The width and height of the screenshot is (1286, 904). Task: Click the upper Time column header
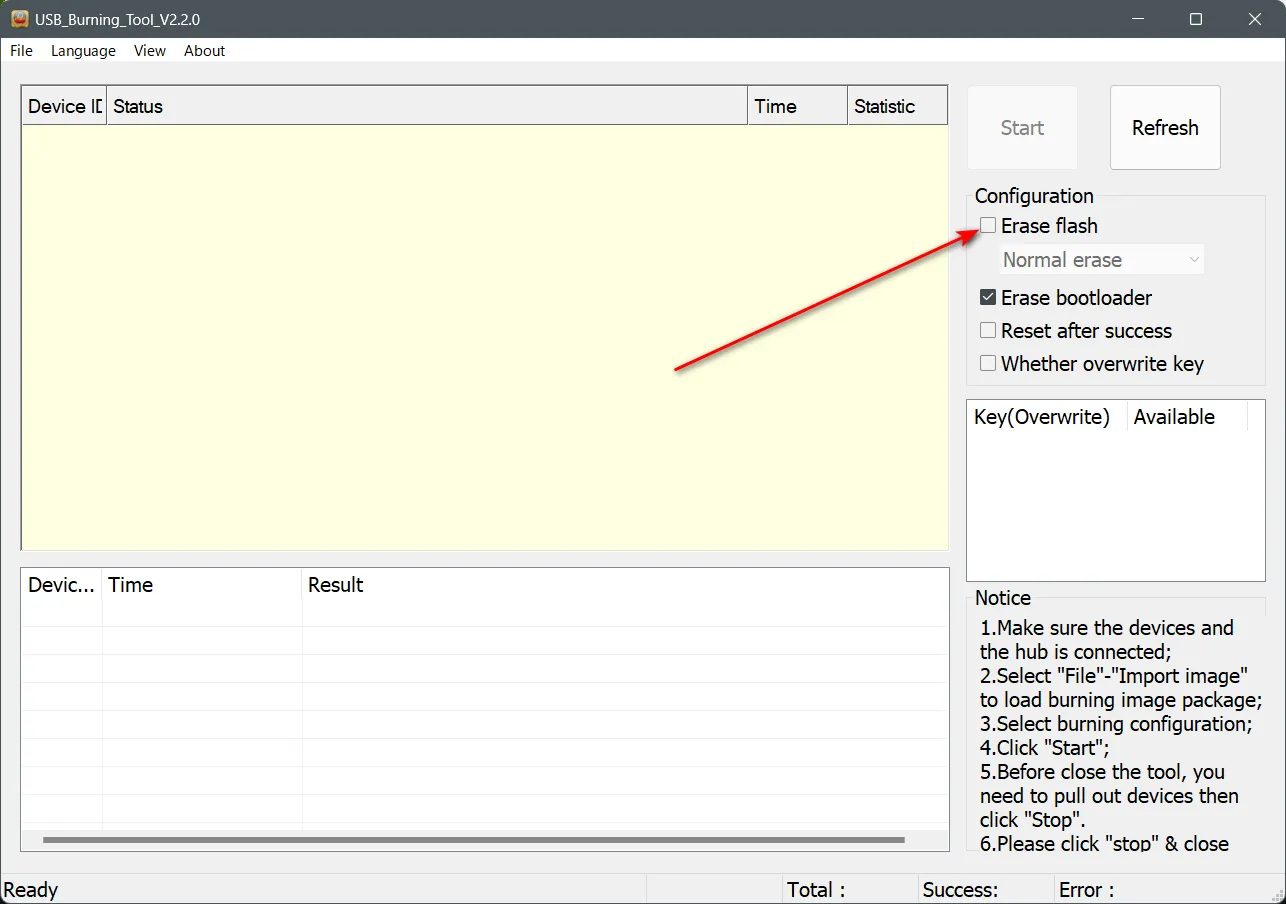797,106
